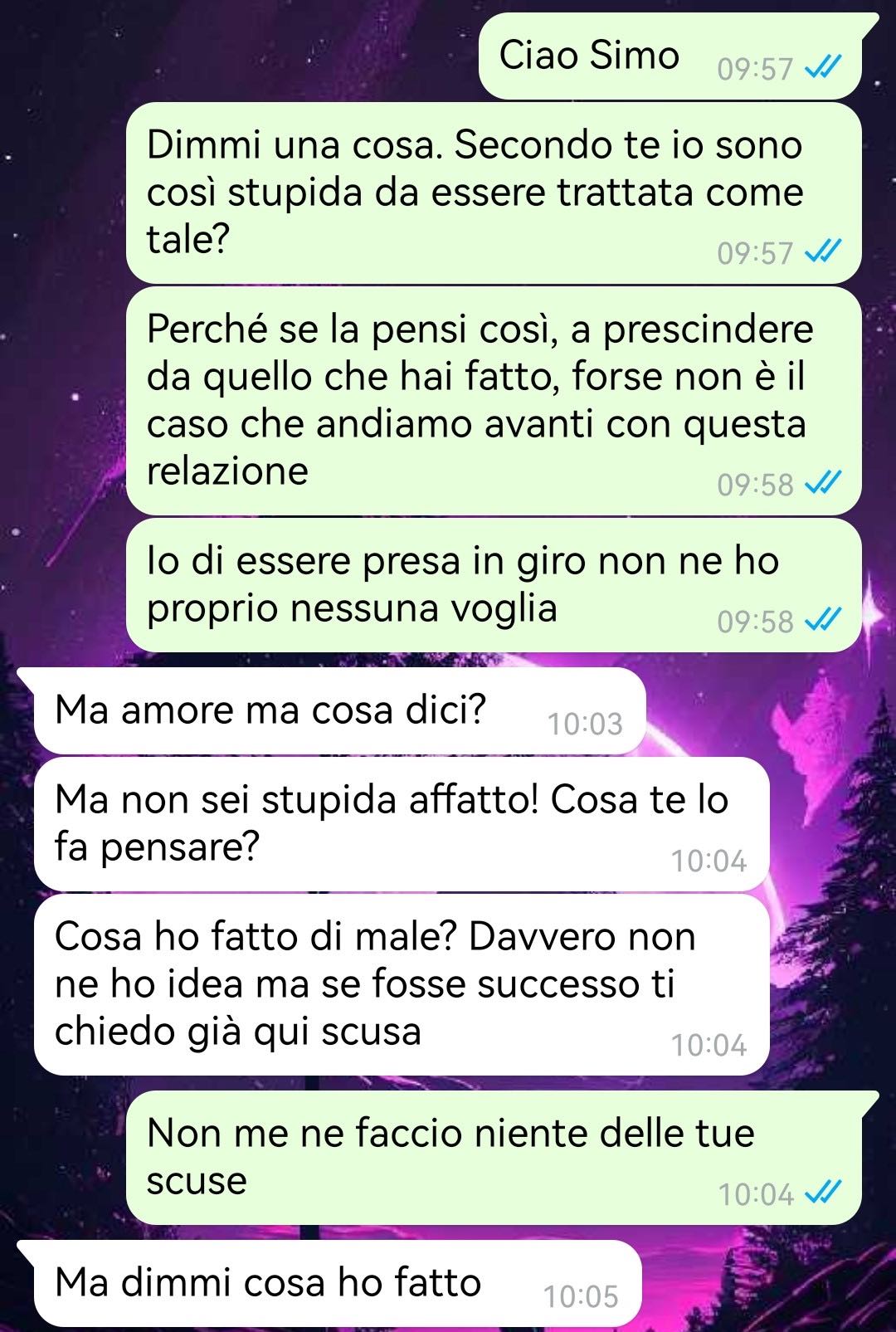Select the 'Ma amore ma cosa dici?' message
The image size is (896, 1332).
click(x=332, y=711)
